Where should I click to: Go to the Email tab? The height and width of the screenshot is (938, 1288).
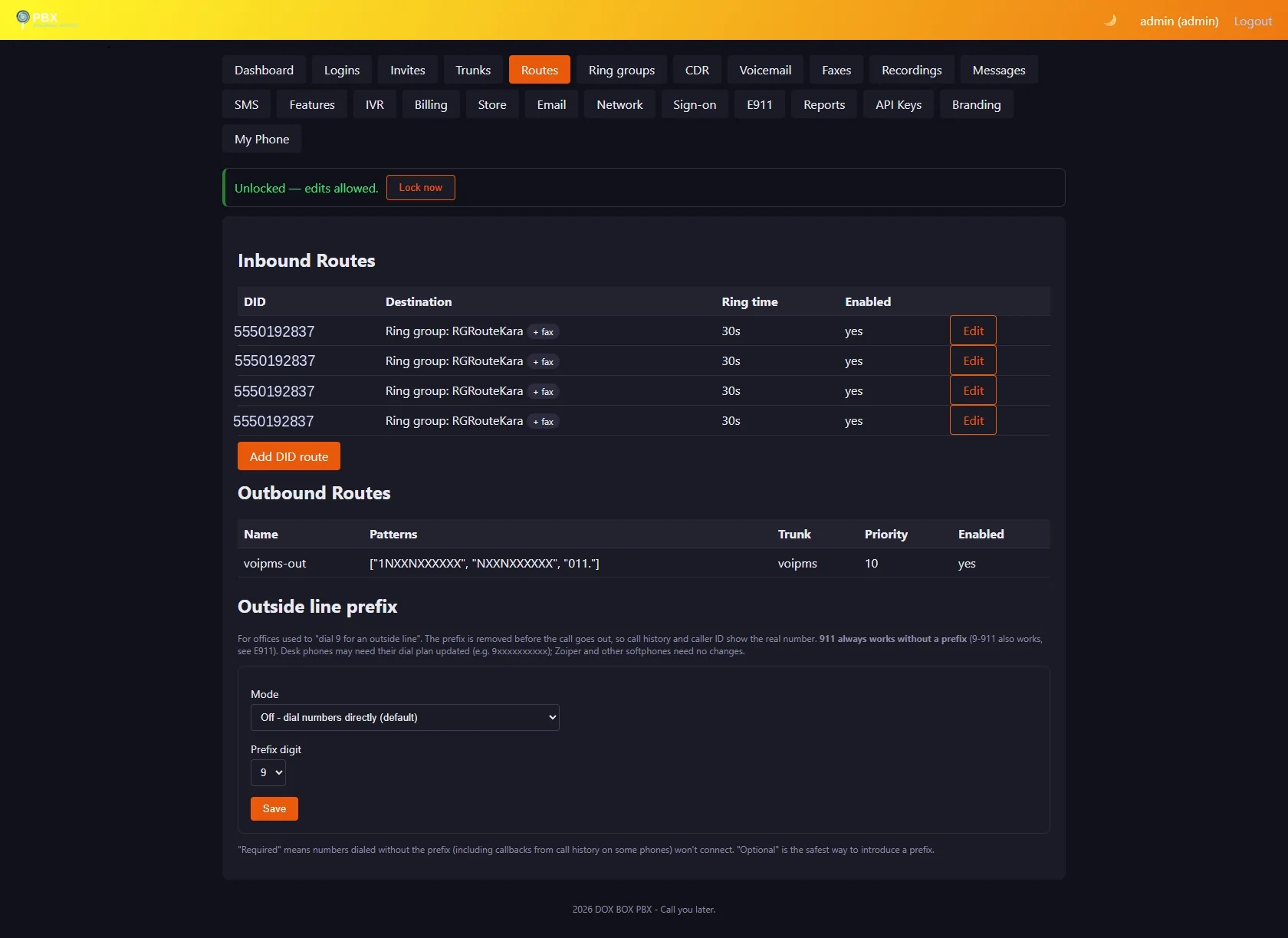(551, 104)
